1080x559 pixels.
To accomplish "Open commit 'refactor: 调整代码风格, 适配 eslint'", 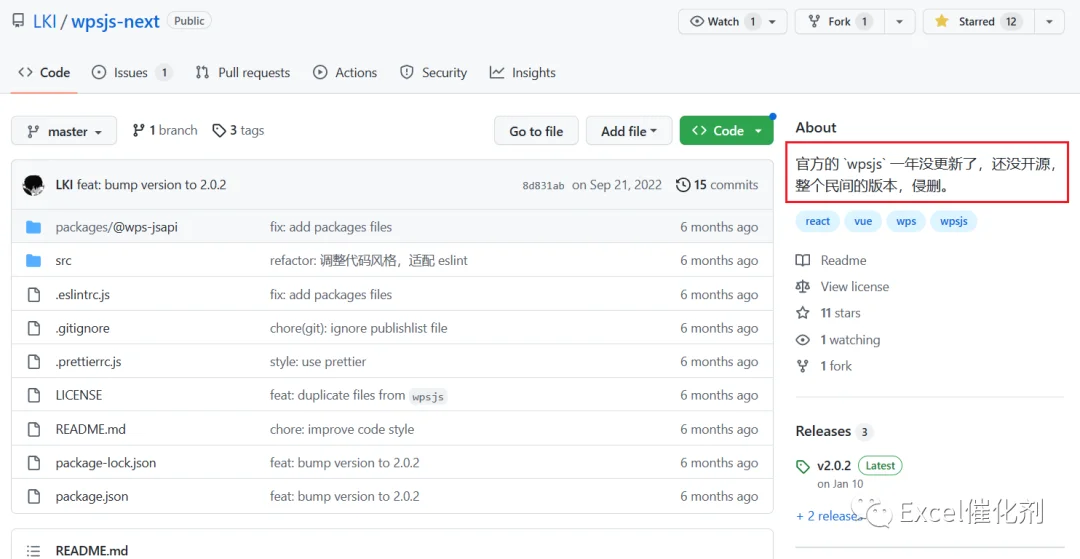I will click(x=368, y=261).
